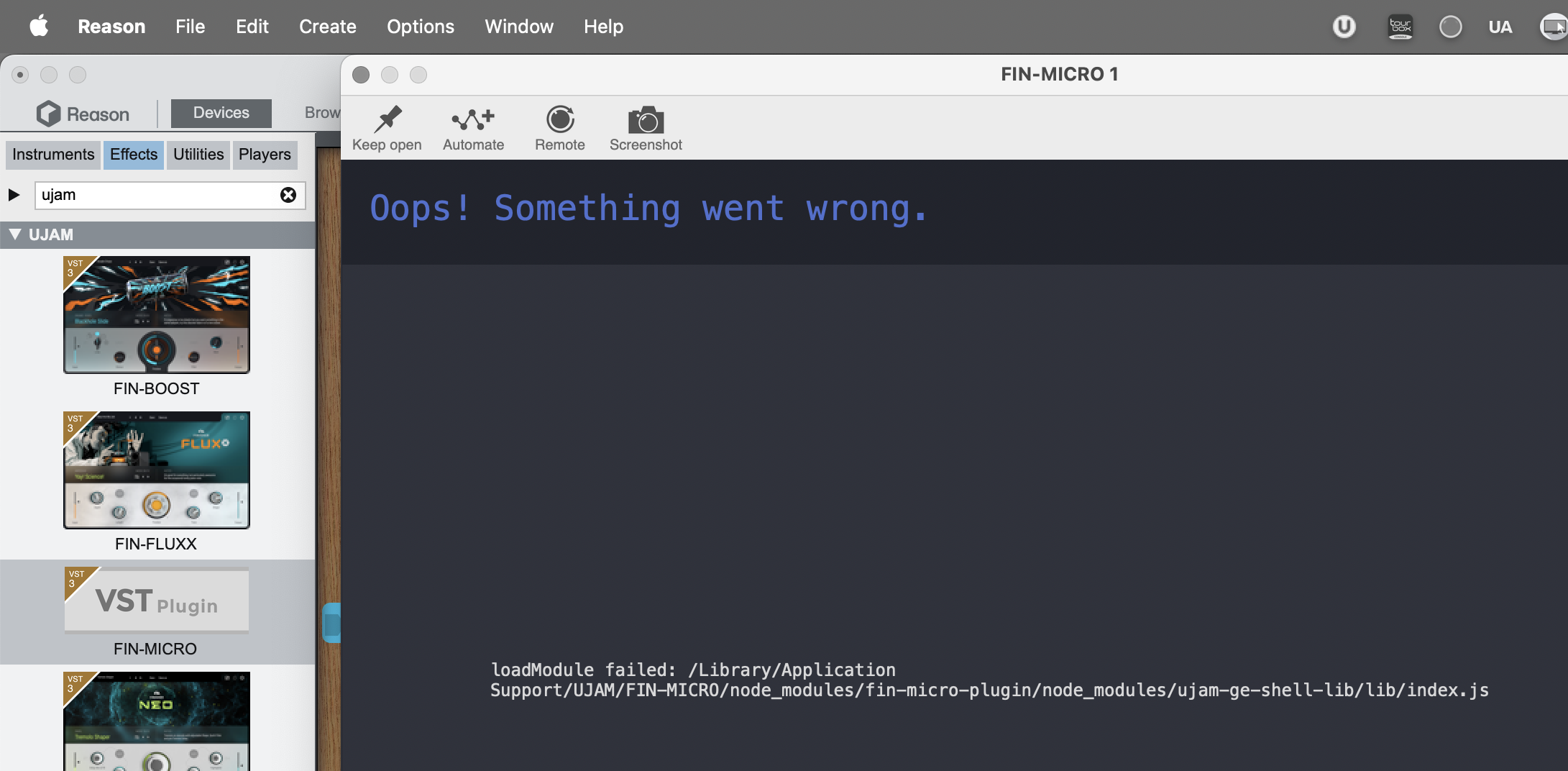Click the blue handle at browser panel edge
Screen dimensions: 1568x771
(x=331, y=623)
